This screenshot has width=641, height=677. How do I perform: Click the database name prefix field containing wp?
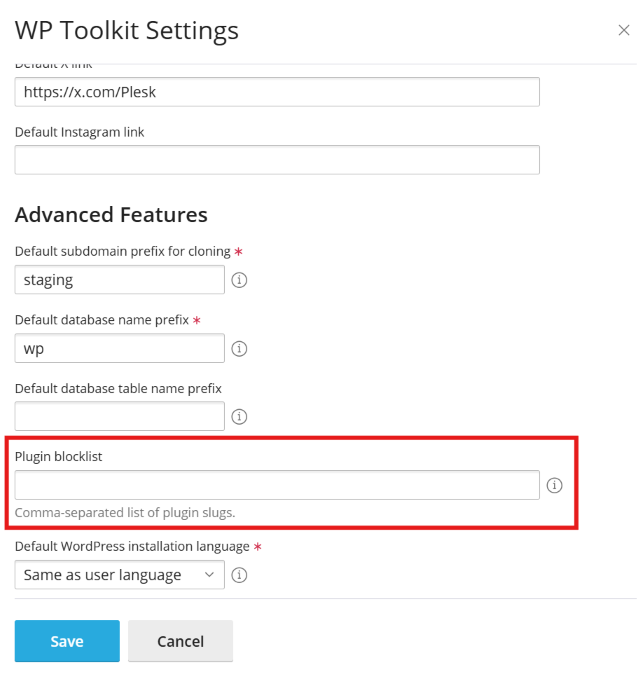click(x=119, y=348)
